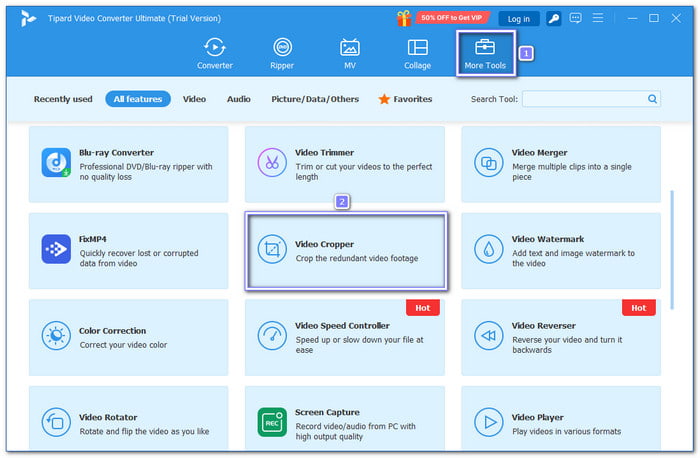This screenshot has width=700, height=458.
Task: Click the Video Rotator icon
Action: click(56, 422)
